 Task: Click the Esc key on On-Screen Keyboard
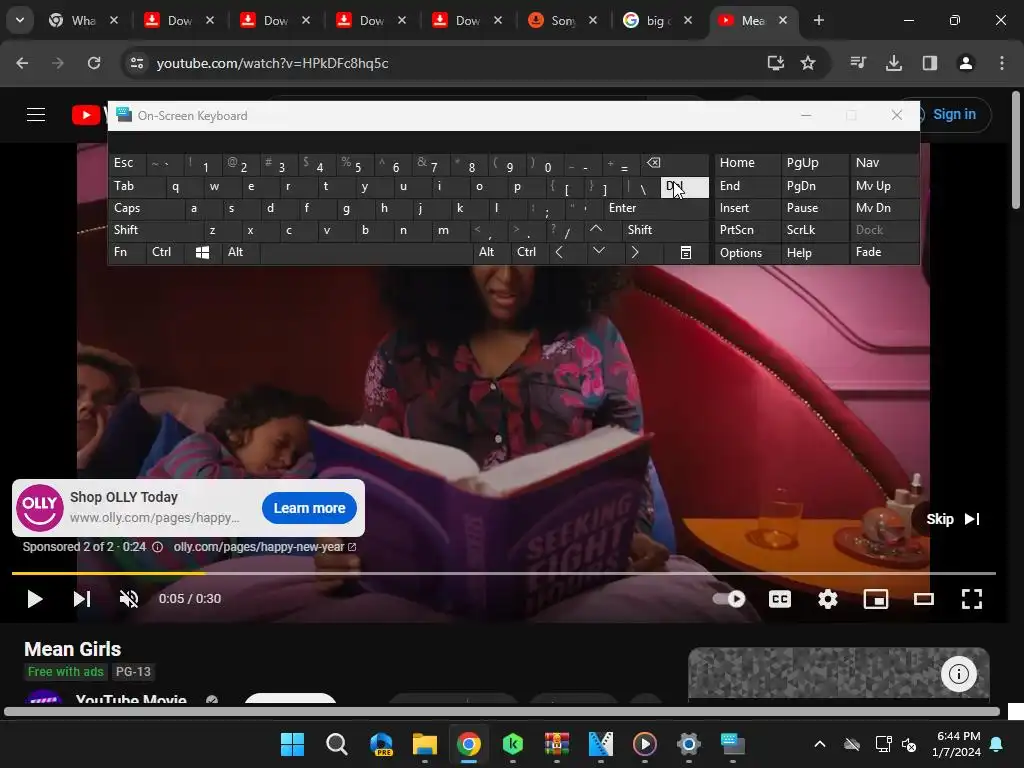tap(127, 163)
